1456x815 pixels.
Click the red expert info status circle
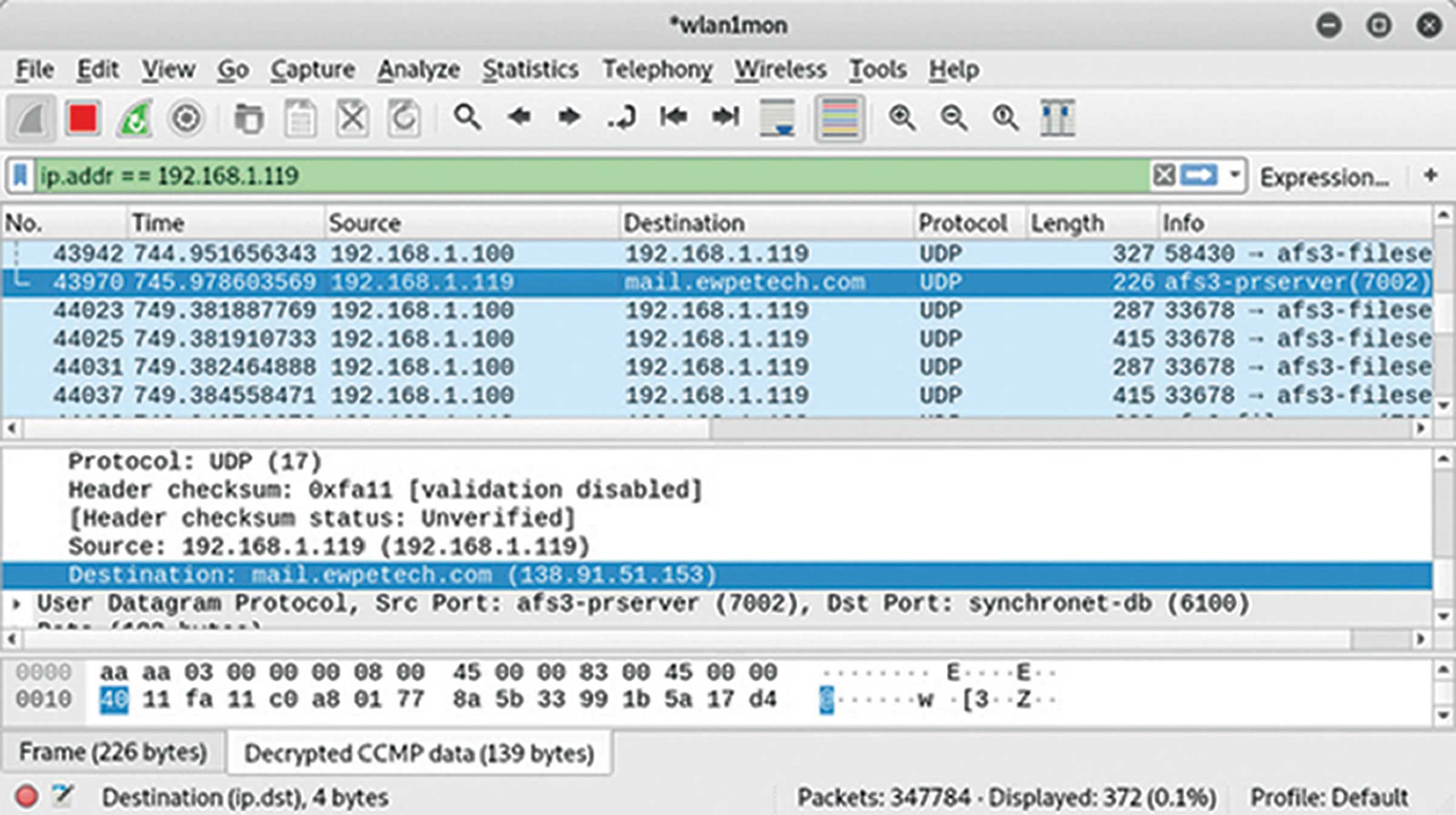tap(26, 797)
